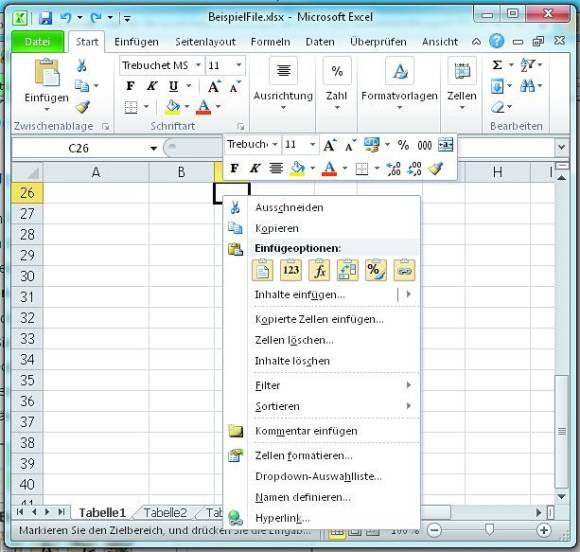Click the Name Box showing C26
This screenshot has width=580, height=552.
coord(78,148)
